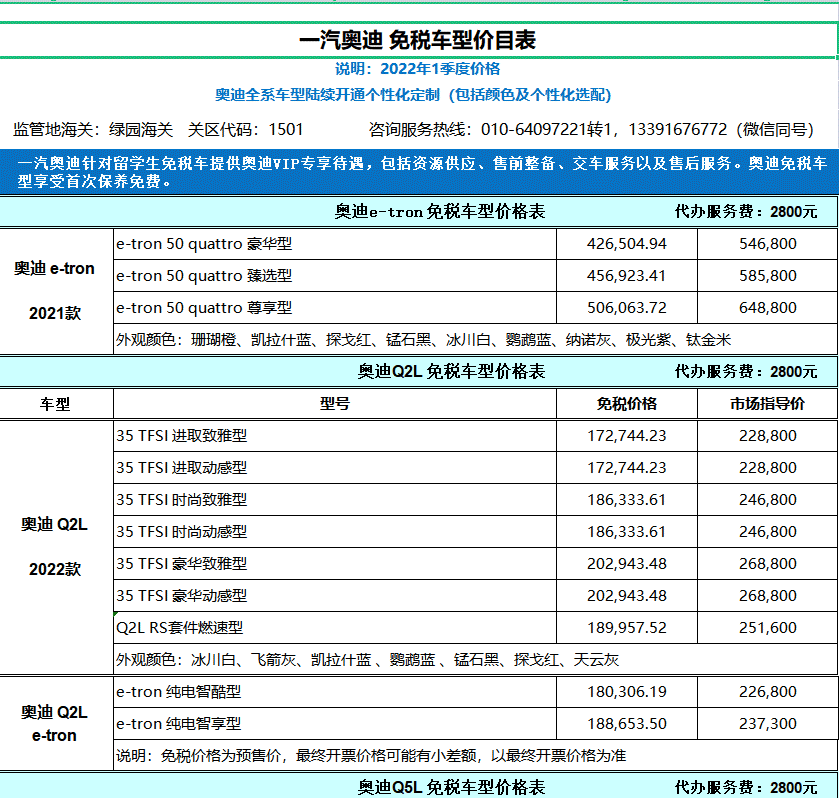Click the hotline 咨询服务热线 010-64097221转1
This screenshot has height=798, width=839.
coord(492,130)
